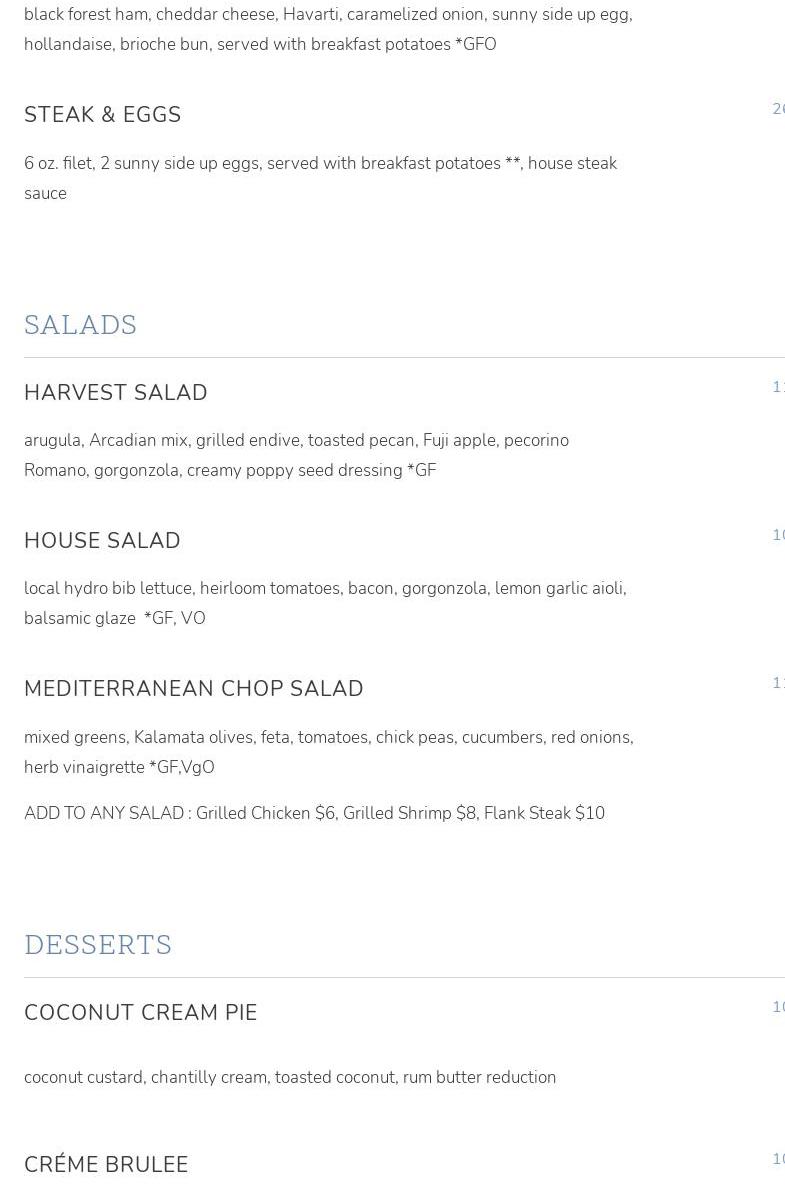Click the Coconut Cream Pie description text
Image resolution: width=785 pixels, height=1198 pixels.
(x=290, y=1077)
